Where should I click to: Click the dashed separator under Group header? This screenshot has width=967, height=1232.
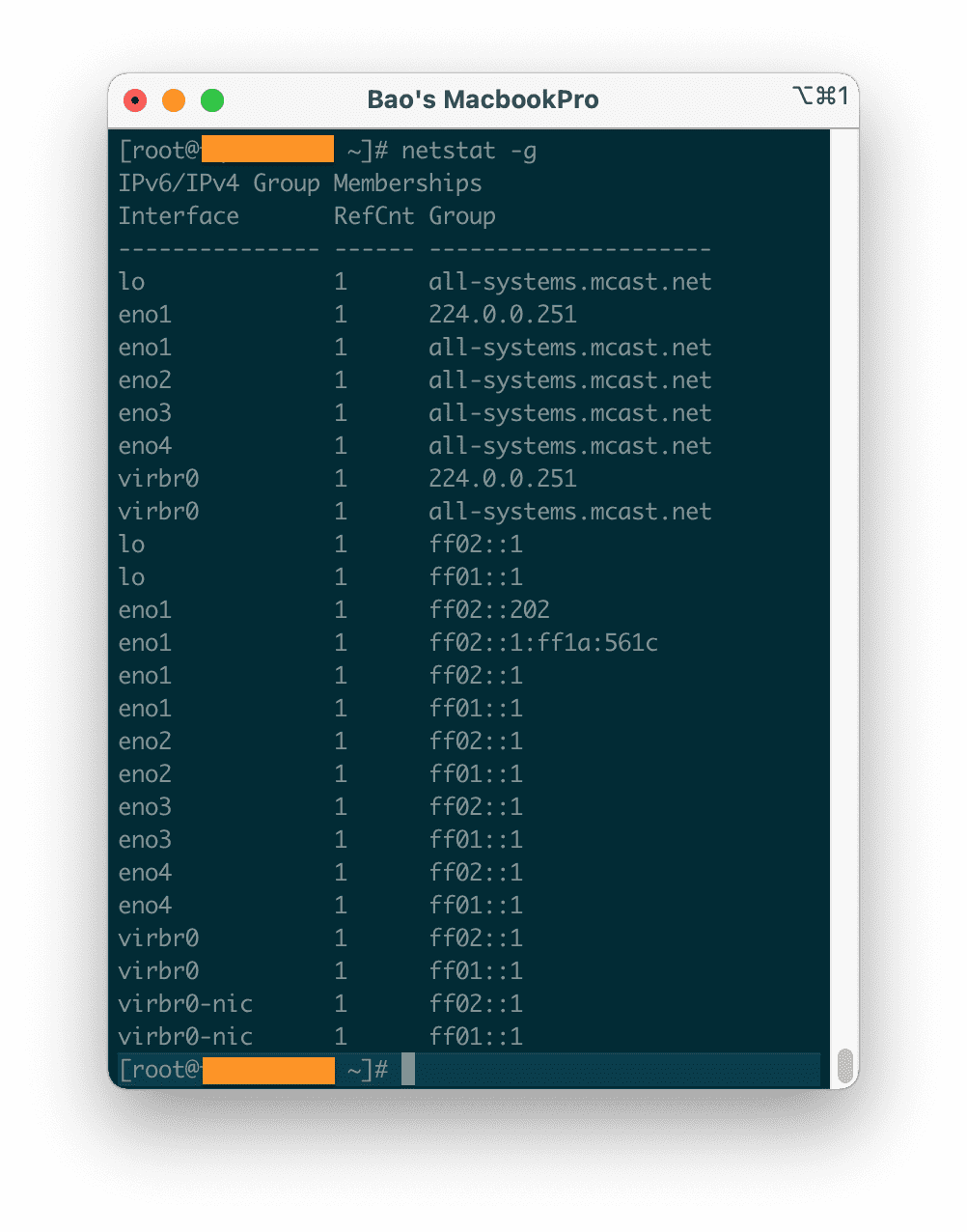(x=569, y=249)
